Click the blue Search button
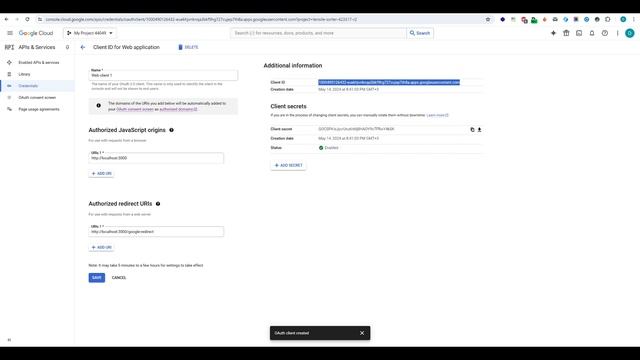This screenshot has width=640, height=360. click(x=420, y=33)
